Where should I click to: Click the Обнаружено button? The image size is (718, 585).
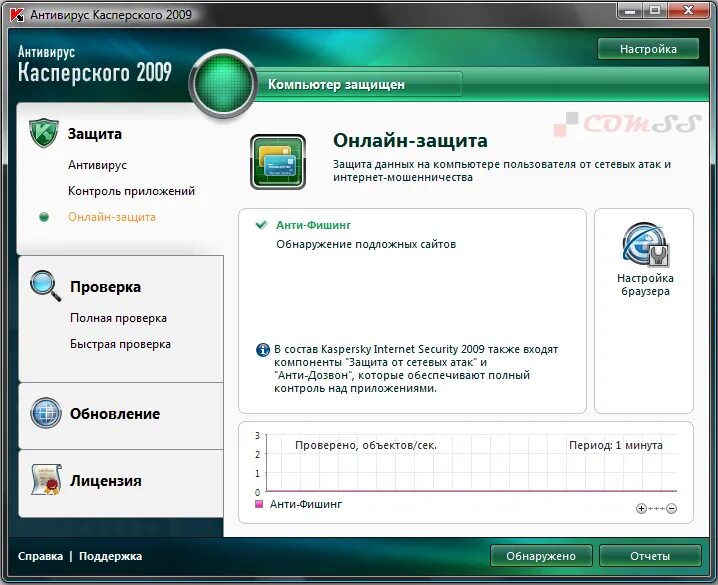[541, 556]
